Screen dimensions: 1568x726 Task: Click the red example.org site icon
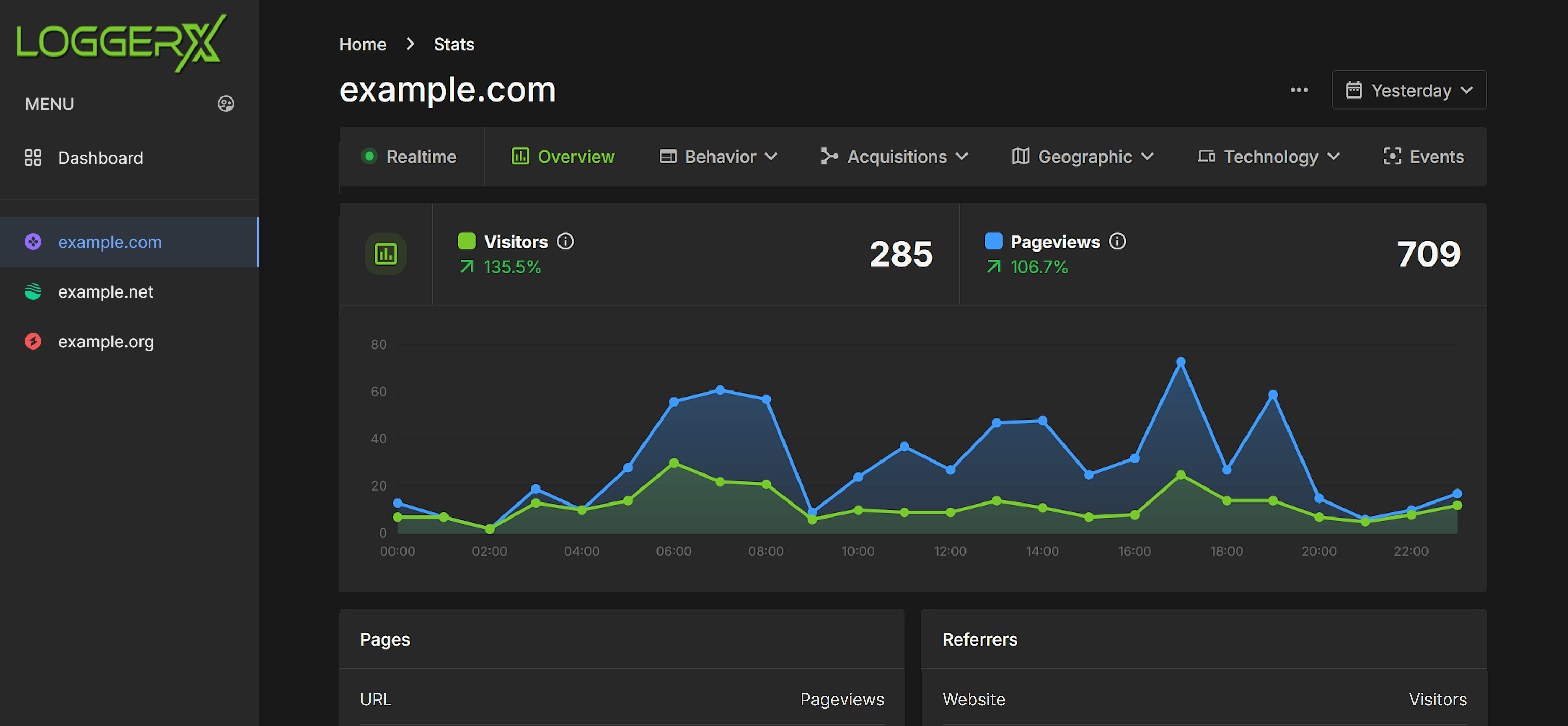[33, 341]
